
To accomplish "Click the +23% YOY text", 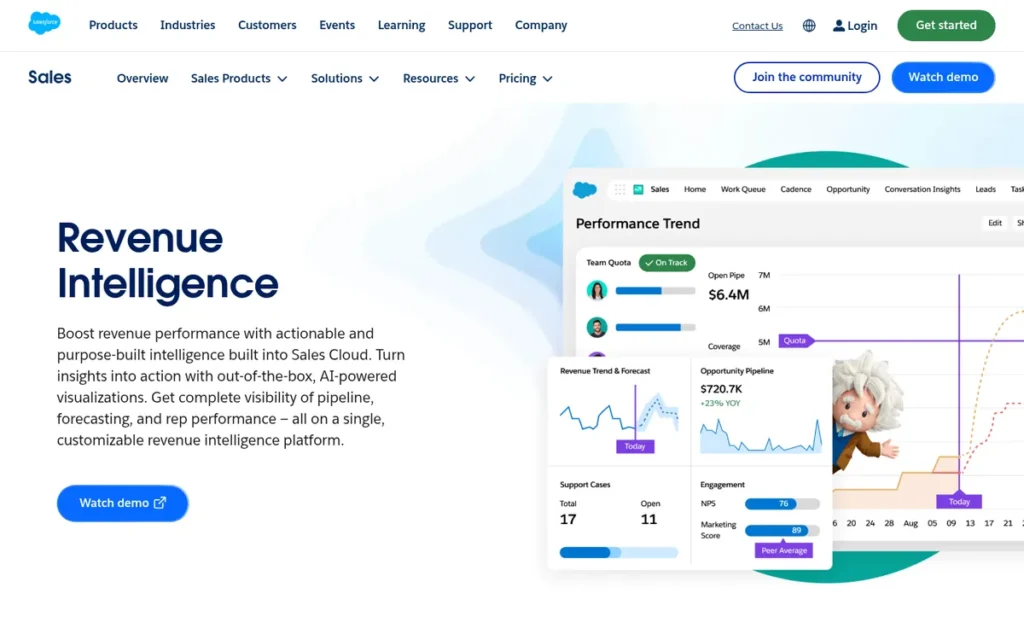I will (x=720, y=403).
